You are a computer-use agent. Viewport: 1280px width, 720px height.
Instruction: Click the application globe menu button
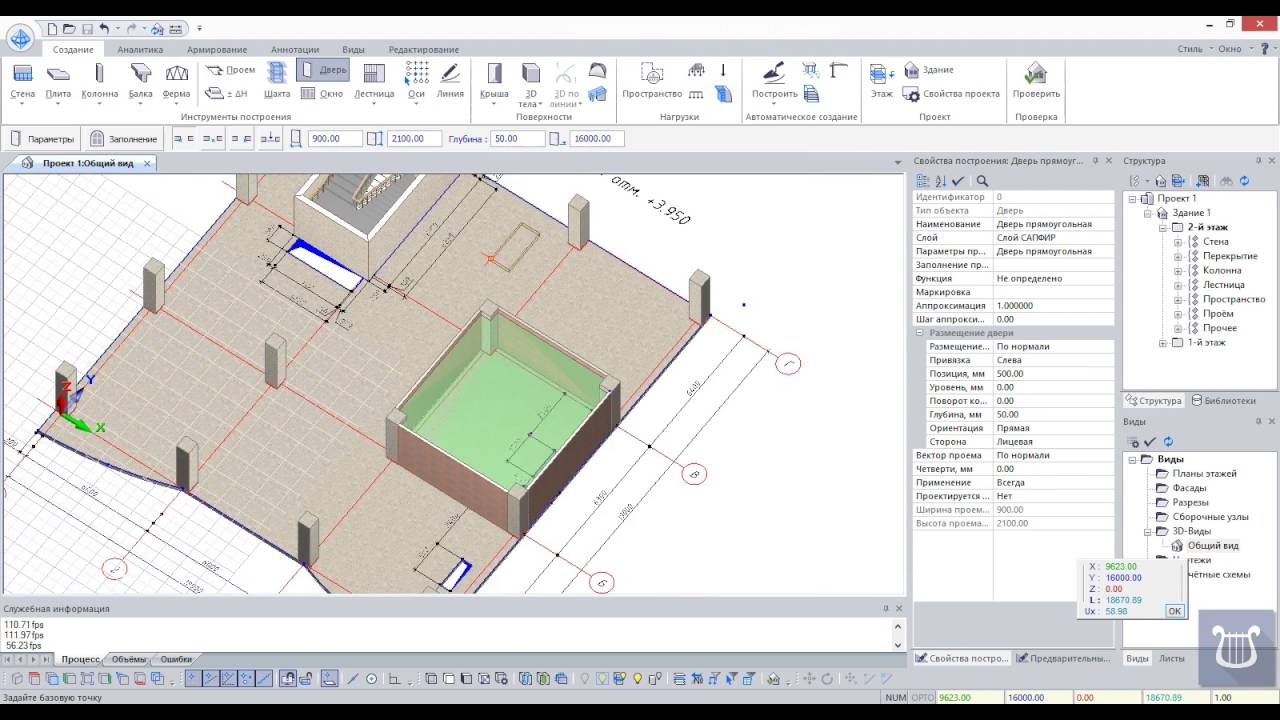20,39
